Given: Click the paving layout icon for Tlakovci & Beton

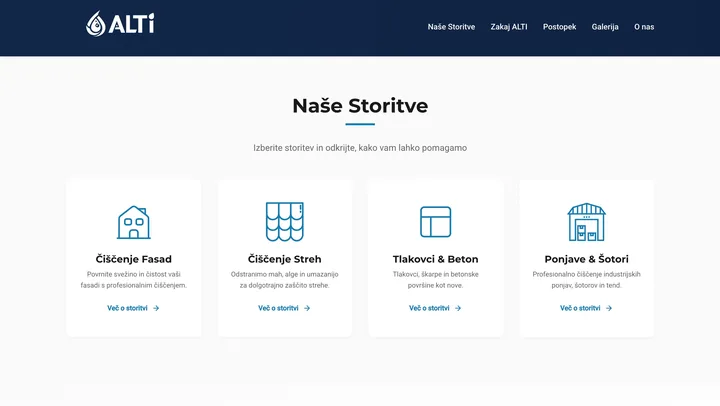Looking at the screenshot, I should [x=435, y=222].
